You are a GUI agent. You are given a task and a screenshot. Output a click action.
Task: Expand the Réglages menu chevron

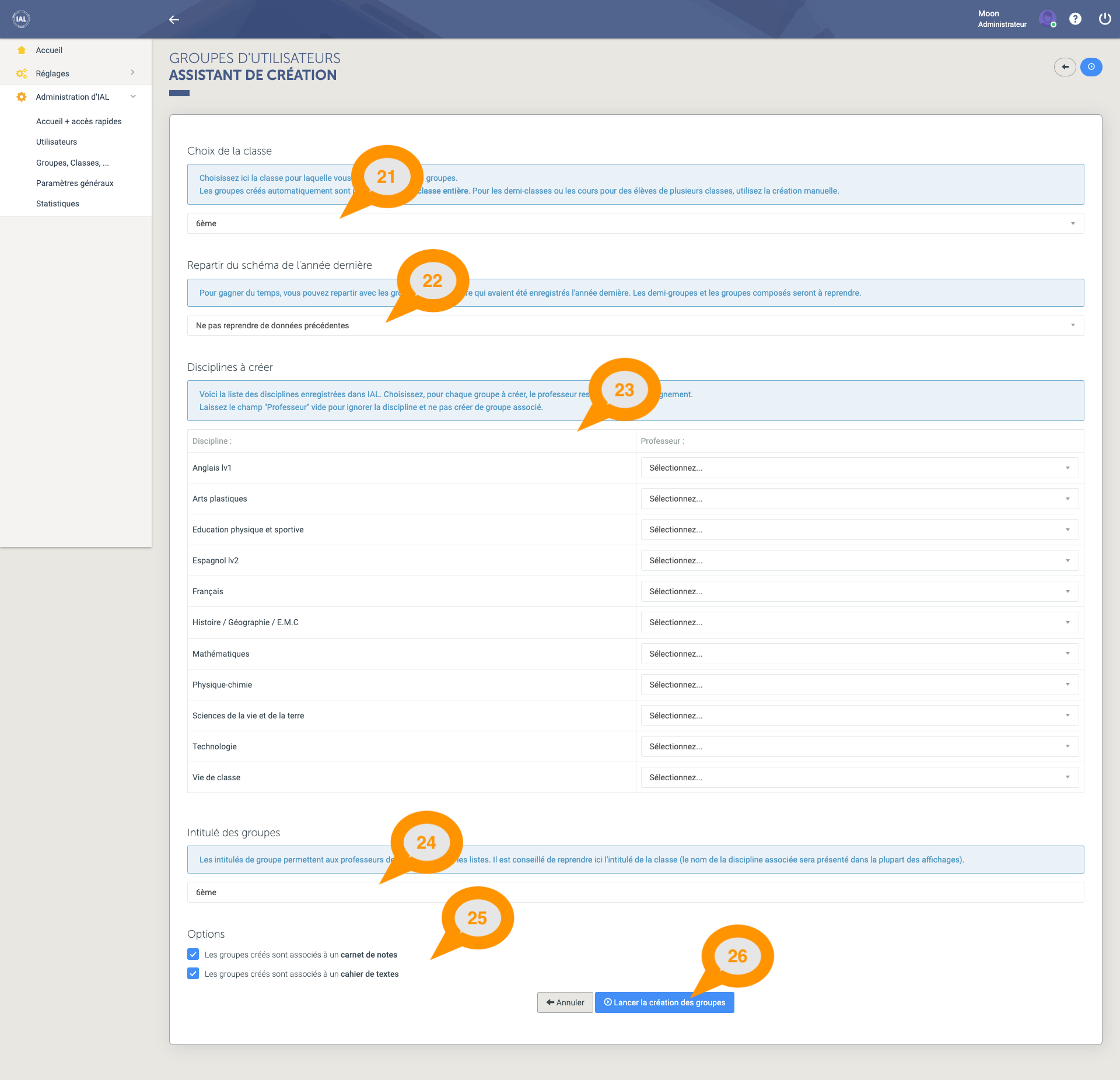(133, 73)
